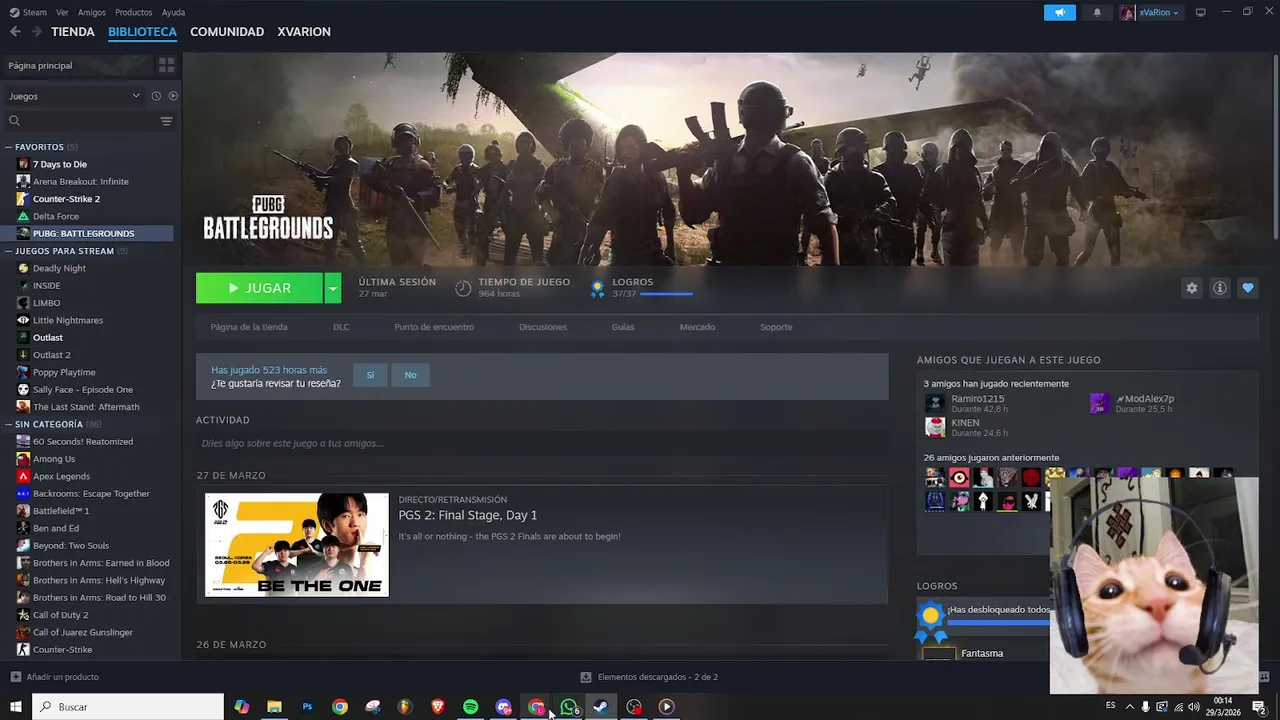Open collections grid view icon
This screenshot has width=1280, height=720.
click(x=167, y=65)
